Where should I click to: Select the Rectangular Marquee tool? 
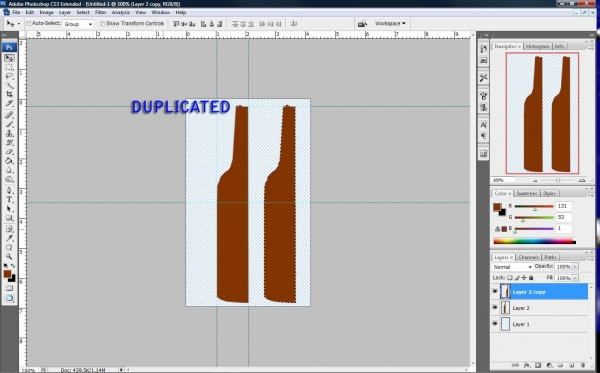(10, 67)
